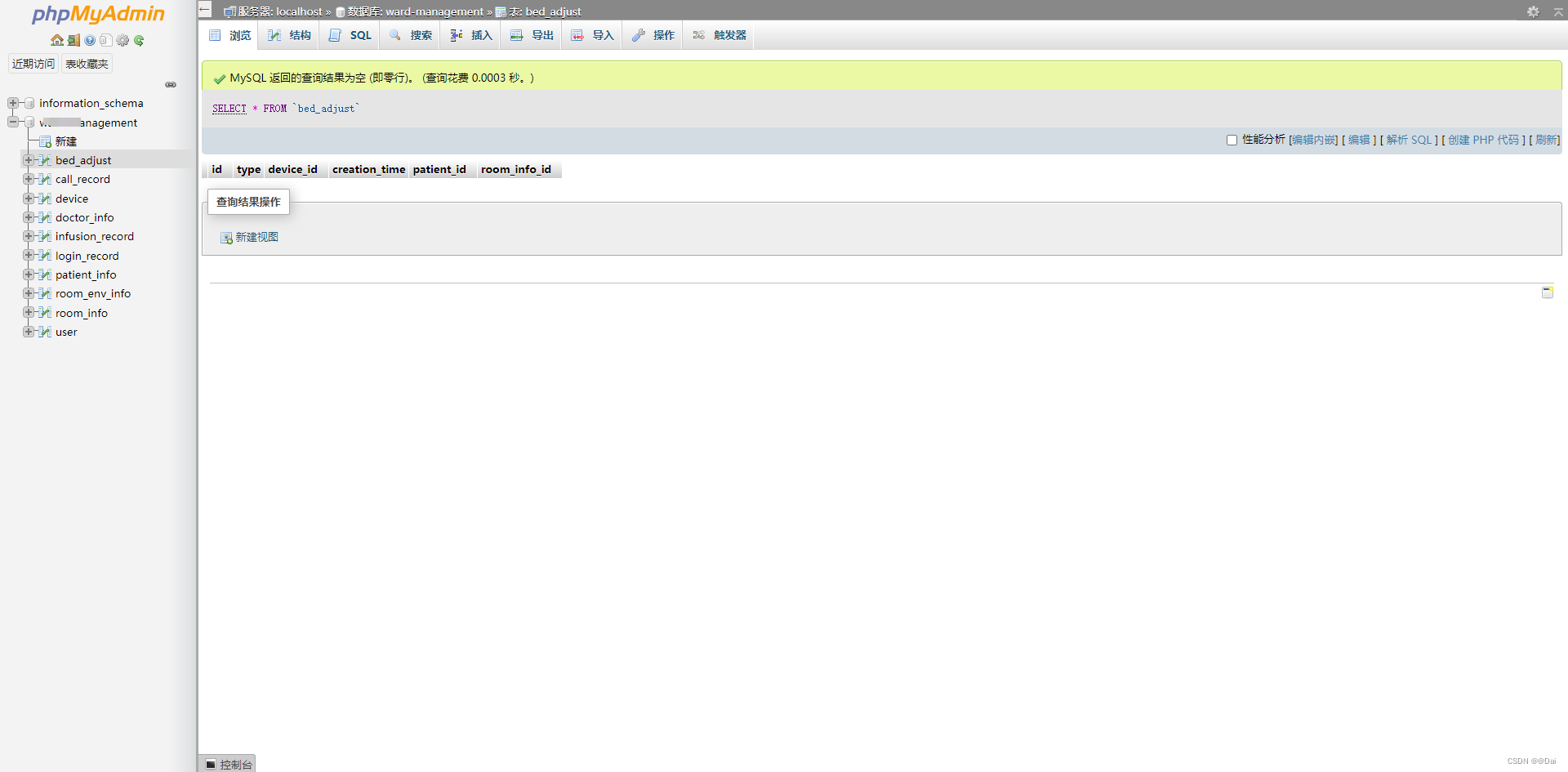The width and height of the screenshot is (1568, 772).
Task: Click the login_record table icon
Action: [x=45, y=256]
